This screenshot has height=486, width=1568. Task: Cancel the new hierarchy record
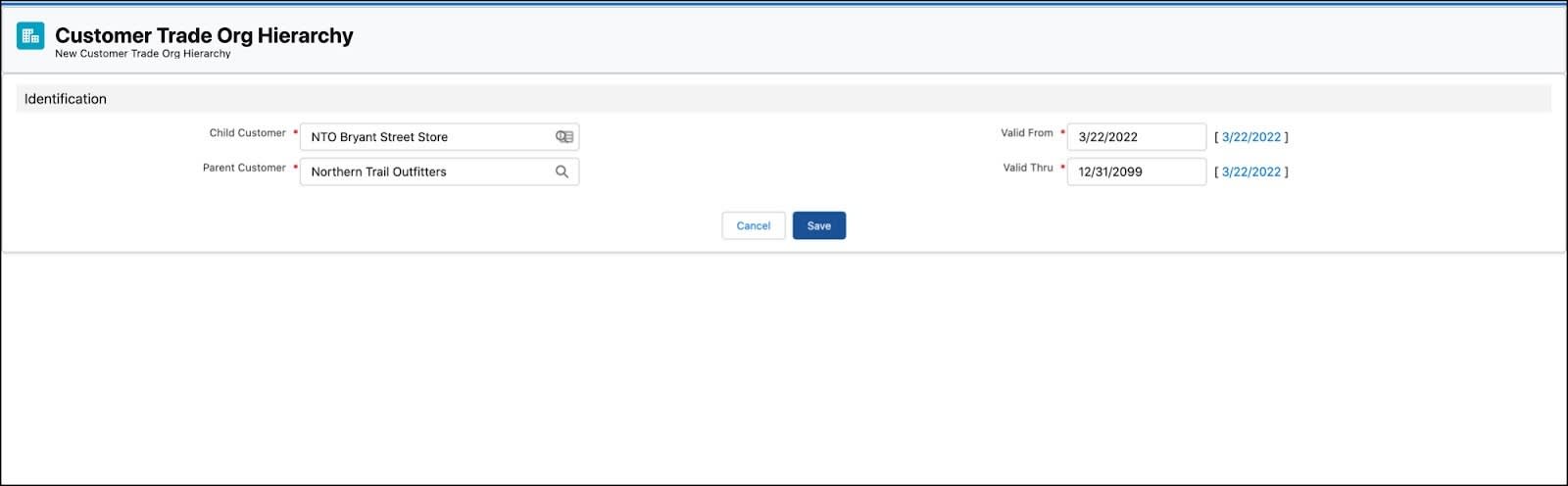pyautogui.click(x=754, y=225)
